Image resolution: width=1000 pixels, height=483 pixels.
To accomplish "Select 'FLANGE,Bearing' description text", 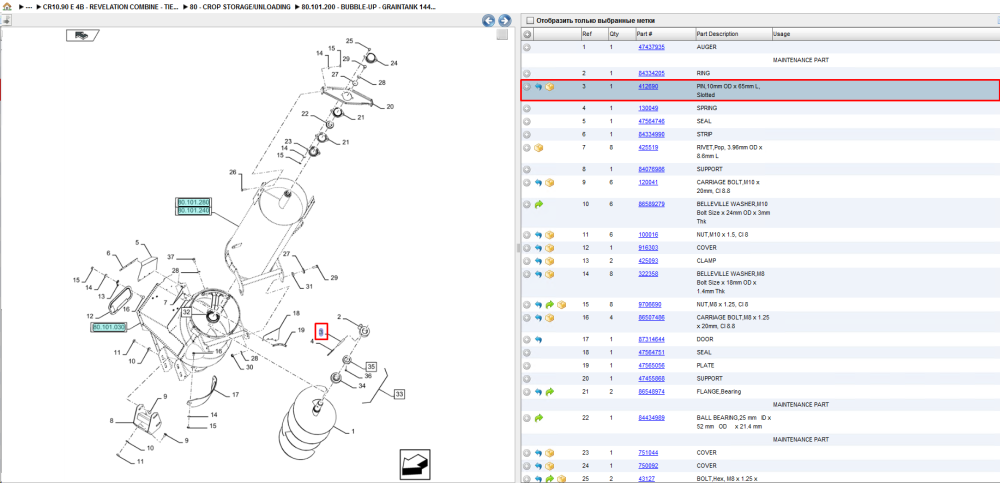I will click(x=719, y=392).
